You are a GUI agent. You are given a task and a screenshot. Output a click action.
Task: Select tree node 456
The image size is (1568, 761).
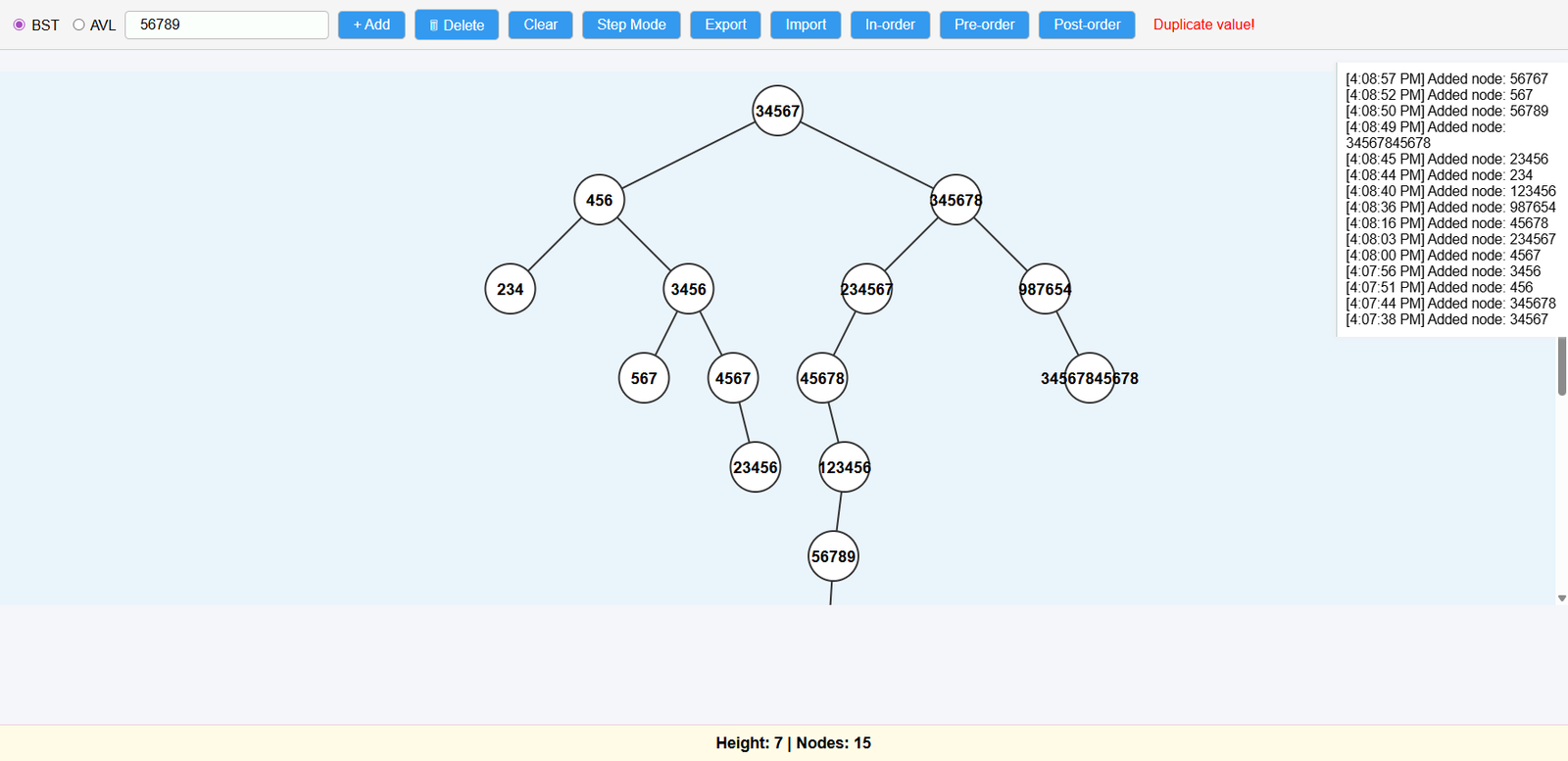599,200
